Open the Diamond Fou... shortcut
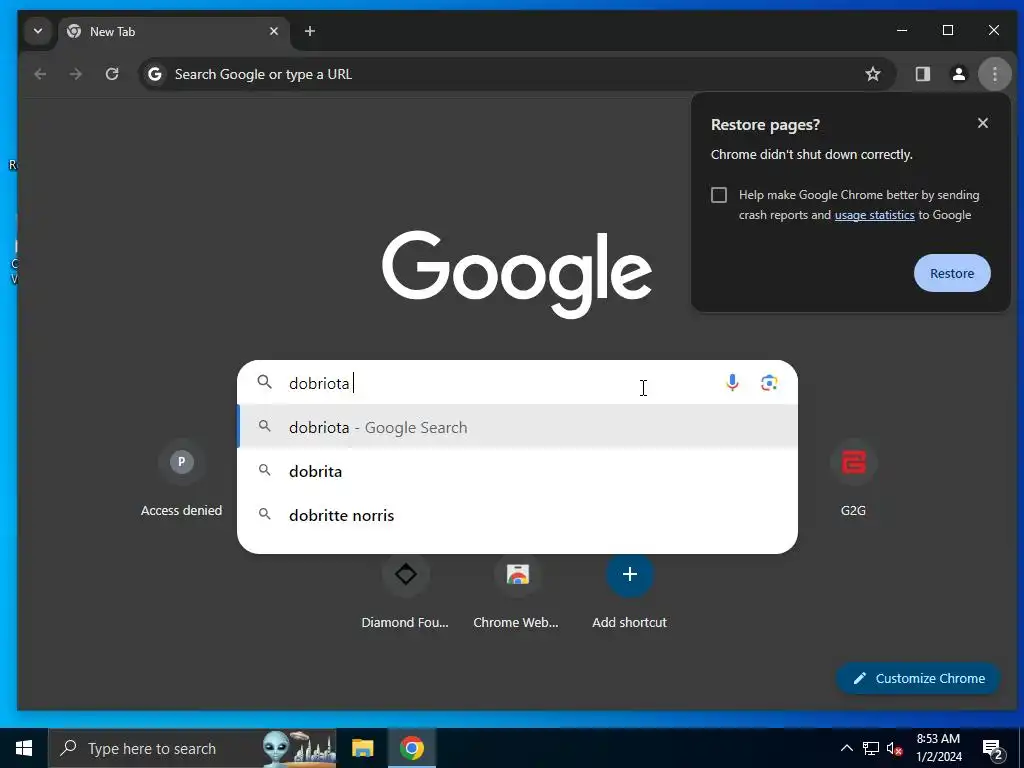Viewport: 1024px width, 768px height. click(405, 591)
